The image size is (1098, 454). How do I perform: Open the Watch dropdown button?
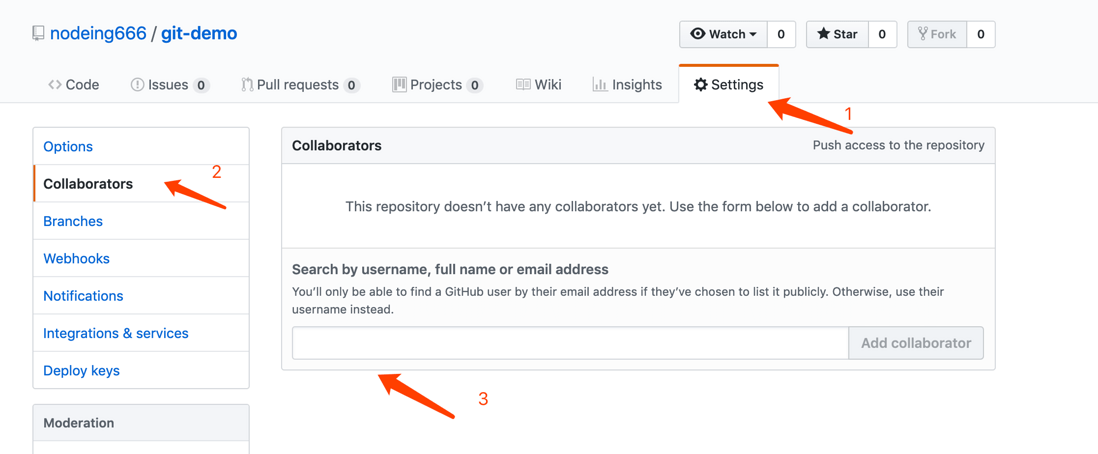pyautogui.click(x=723, y=34)
